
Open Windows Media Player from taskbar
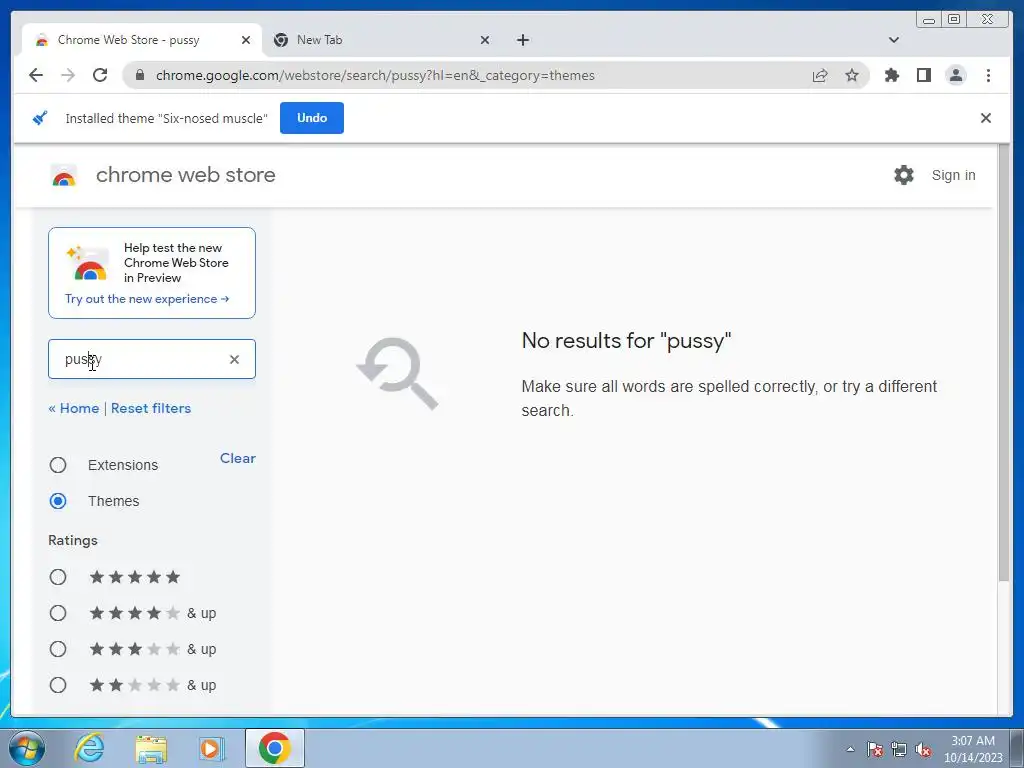tap(211, 748)
